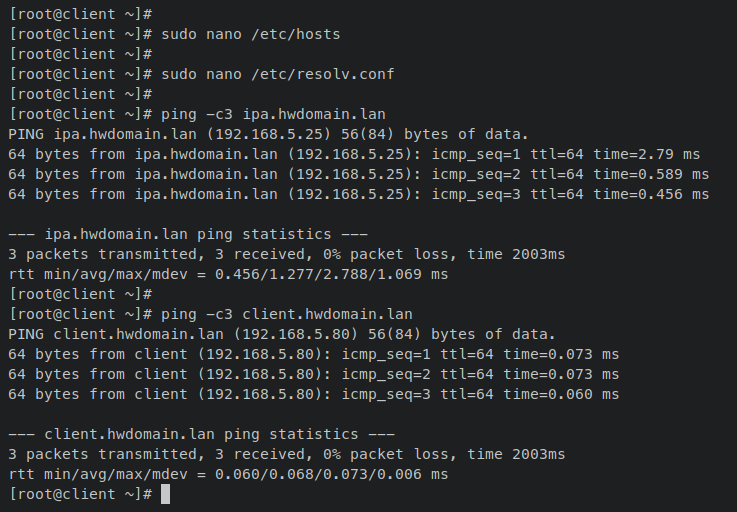The image size is (737, 512).
Task: Click the 'ipa.hwdomain.lan ping statistics' heading
Action: pyautogui.click(x=188, y=234)
